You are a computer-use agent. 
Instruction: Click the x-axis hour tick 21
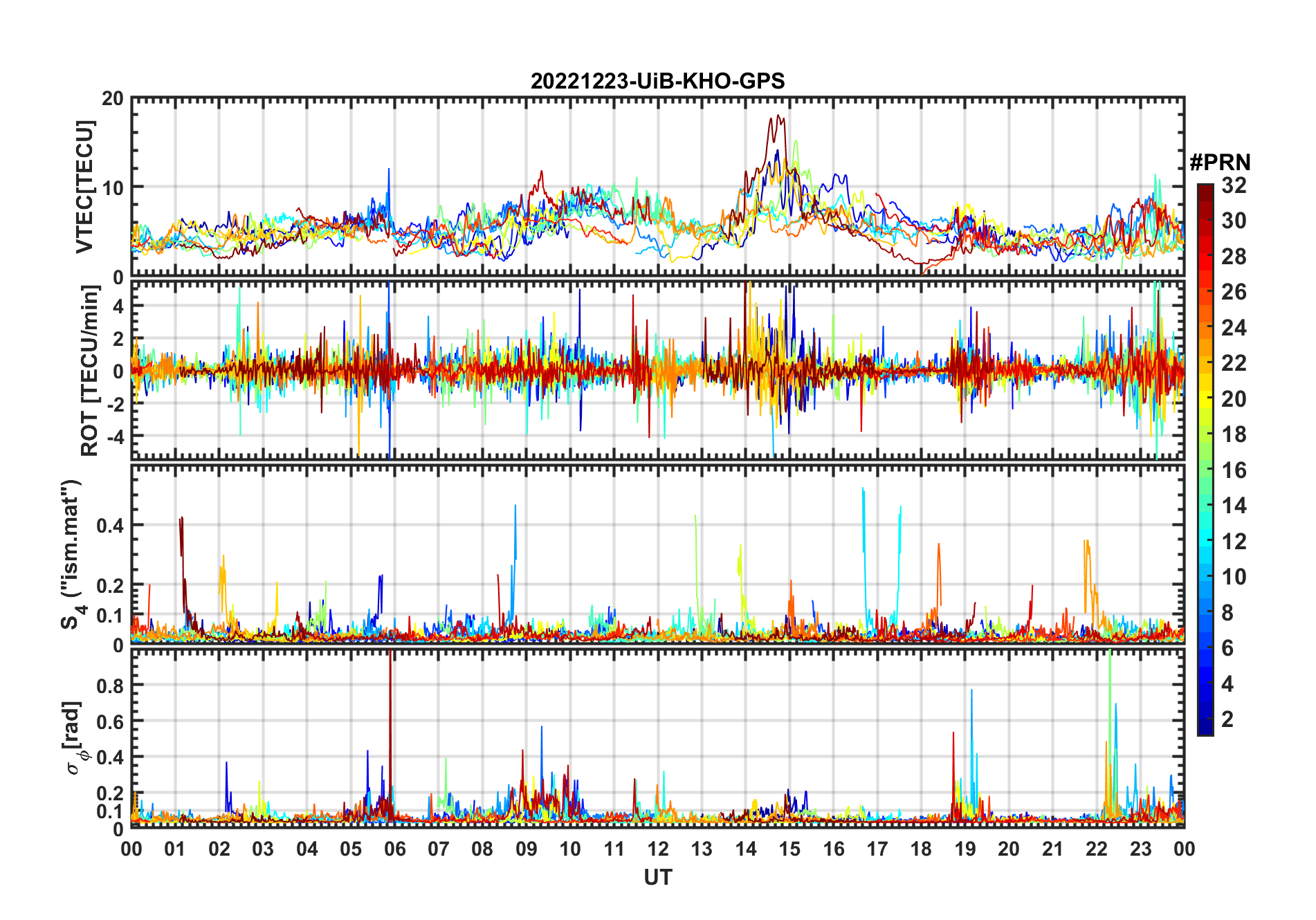(1053, 849)
